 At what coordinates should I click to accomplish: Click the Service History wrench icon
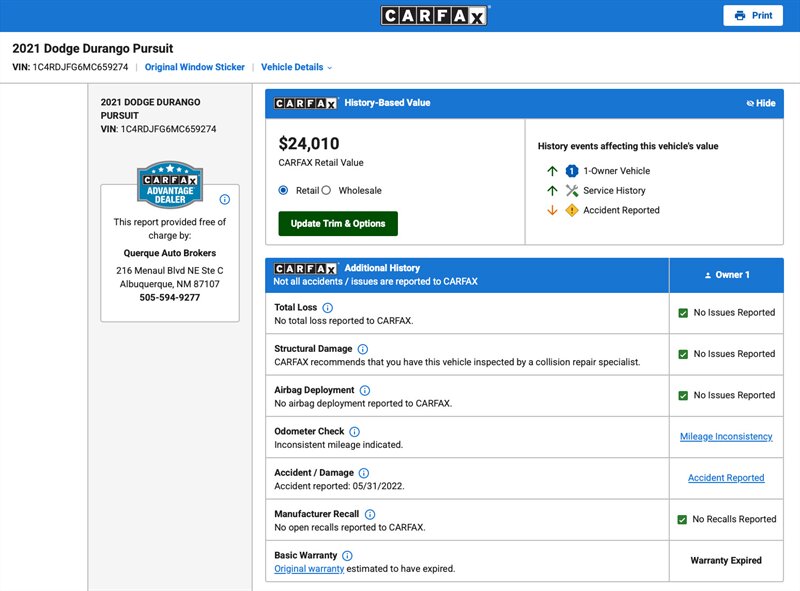571,191
